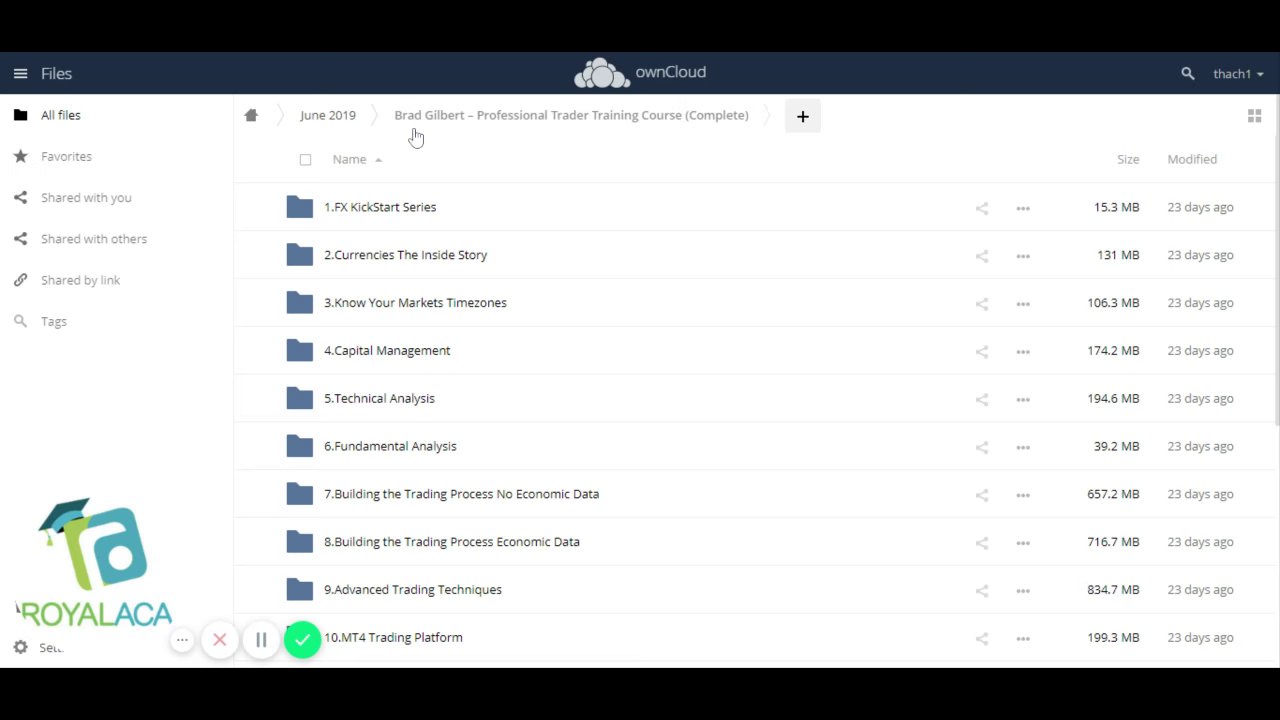
Task: Click 716.7 MB size value
Action: click(x=1113, y=542)
